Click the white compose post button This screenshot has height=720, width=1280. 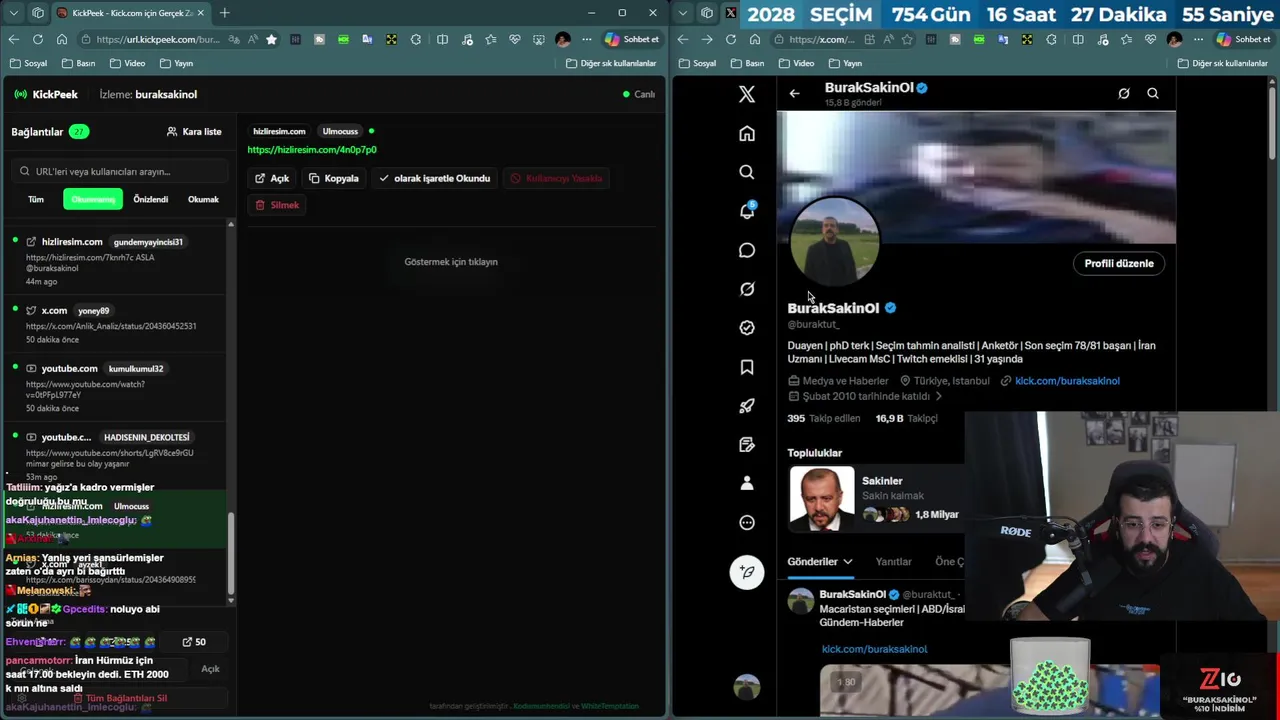pos(746,572)
